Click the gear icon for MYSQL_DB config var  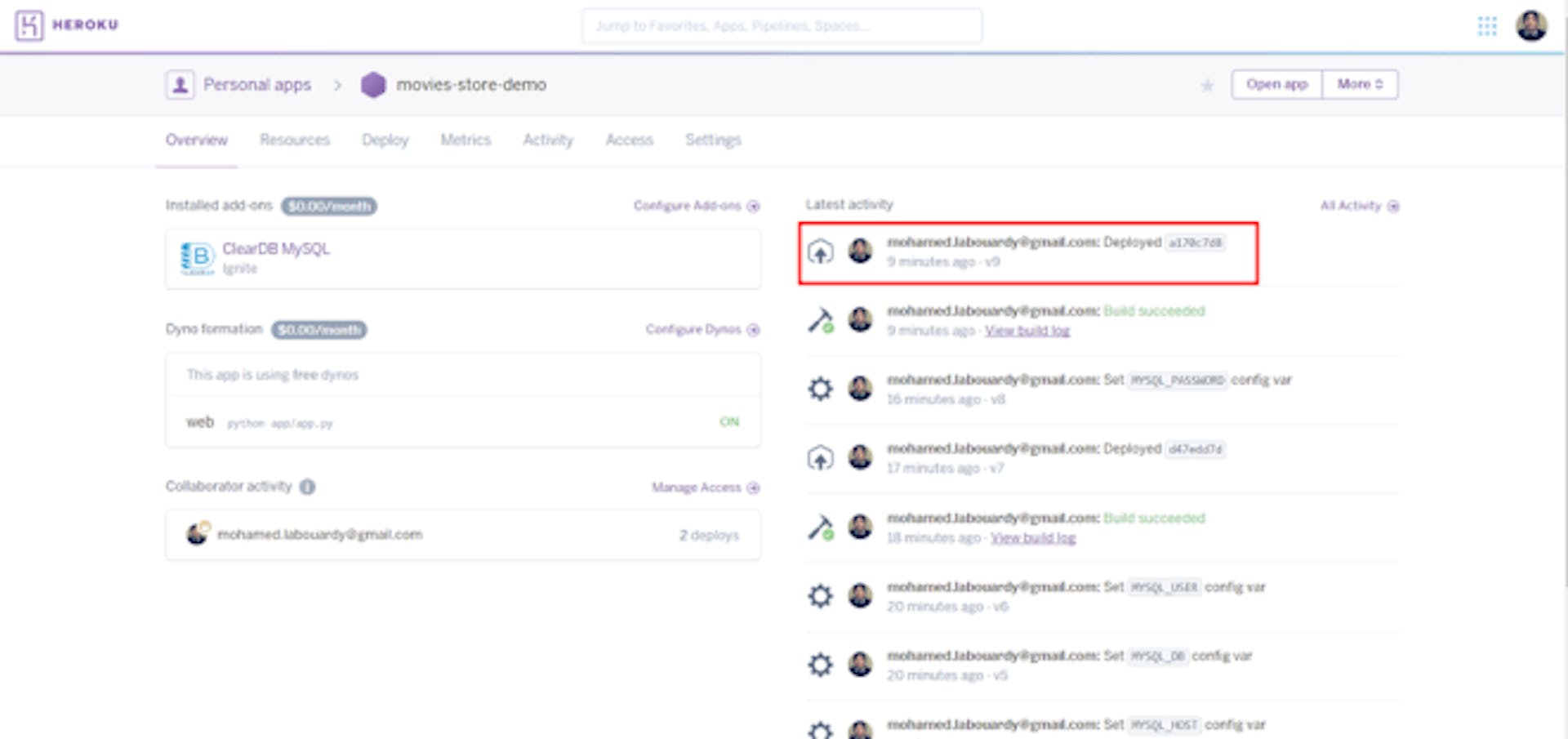[x=820, y=665]
